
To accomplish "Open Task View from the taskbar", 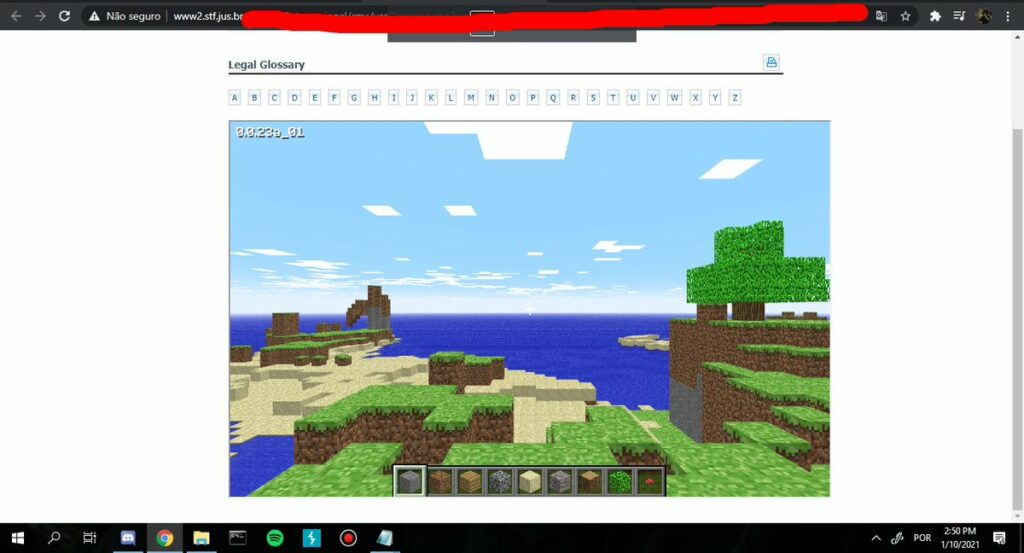I will point(90,538).
